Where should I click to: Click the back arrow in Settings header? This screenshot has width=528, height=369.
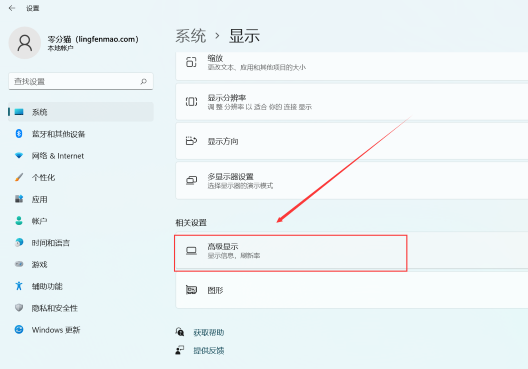click(12, 8)
